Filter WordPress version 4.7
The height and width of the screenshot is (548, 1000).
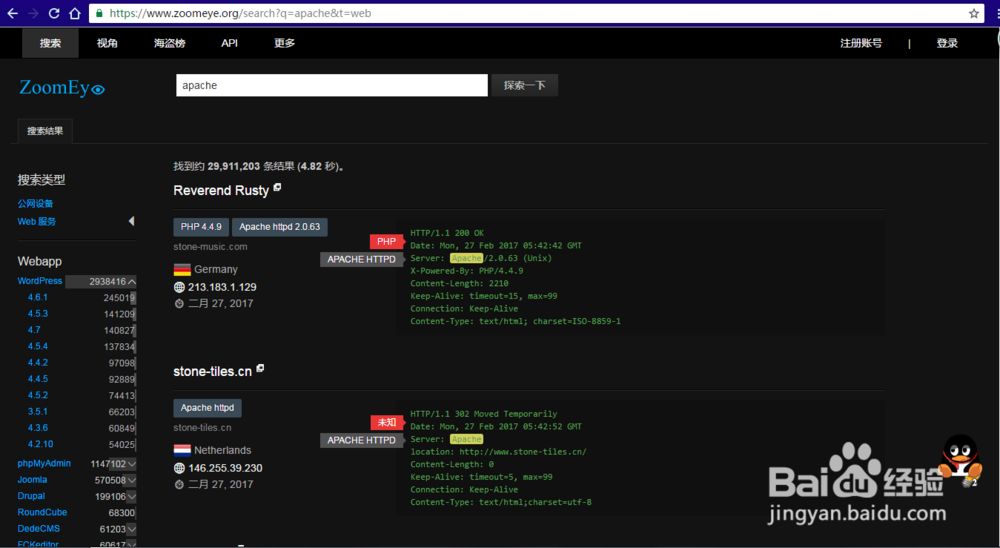click(34, 330)
